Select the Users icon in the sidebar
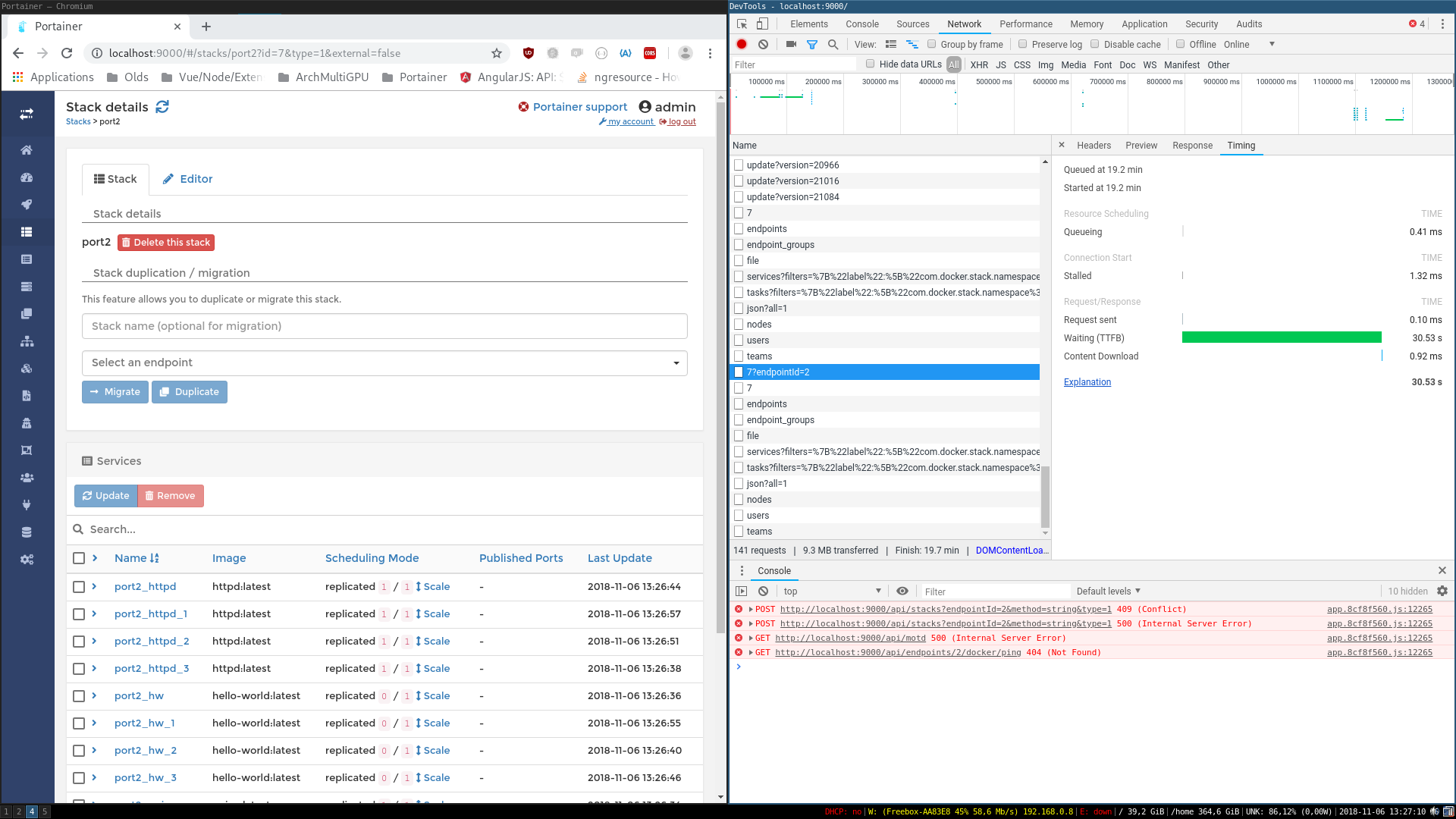The image size is (1456, 819). pos(27,478)
